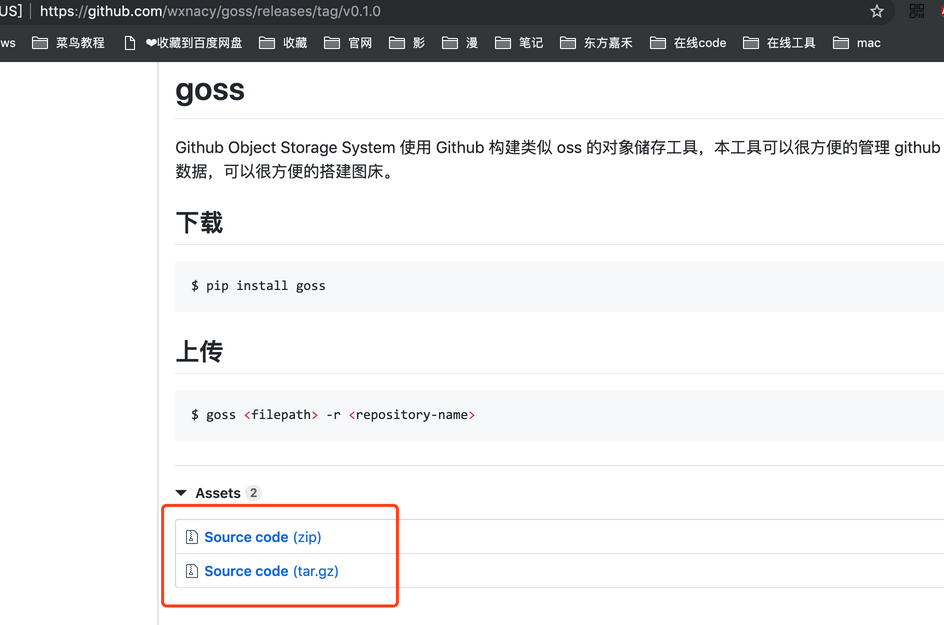Screen dimensions: 944x625
Task: Open the 东方嘉禾 bookmark folder
Action: [596, 43]
